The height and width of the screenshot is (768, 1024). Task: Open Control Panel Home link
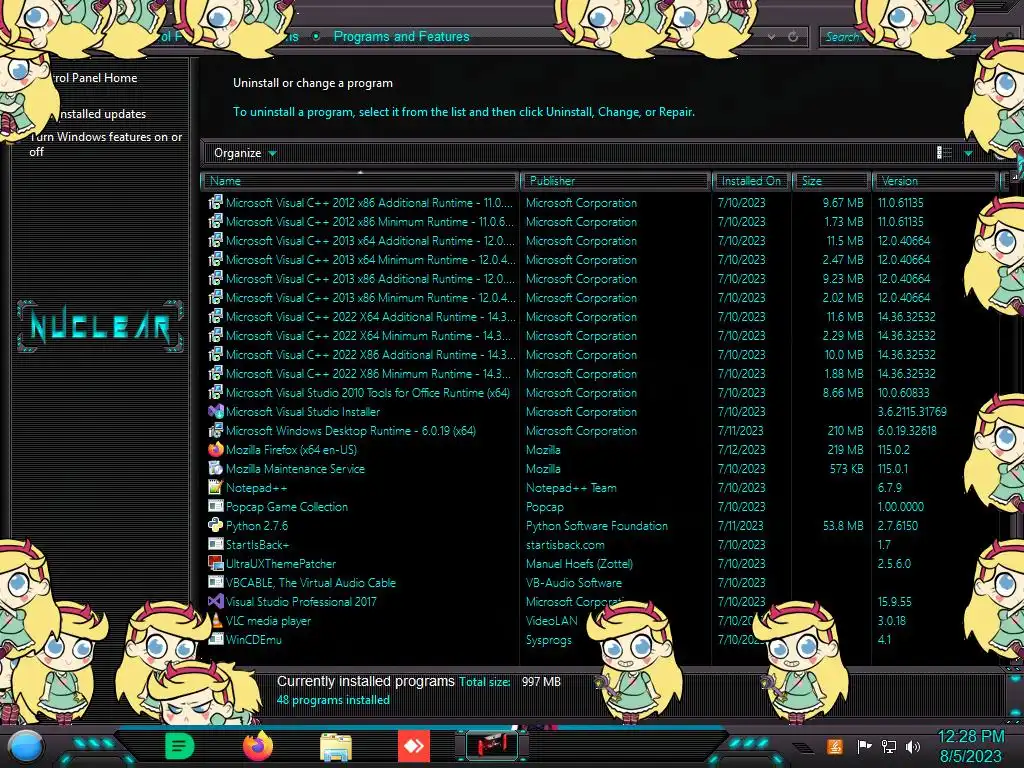point(93,78)
